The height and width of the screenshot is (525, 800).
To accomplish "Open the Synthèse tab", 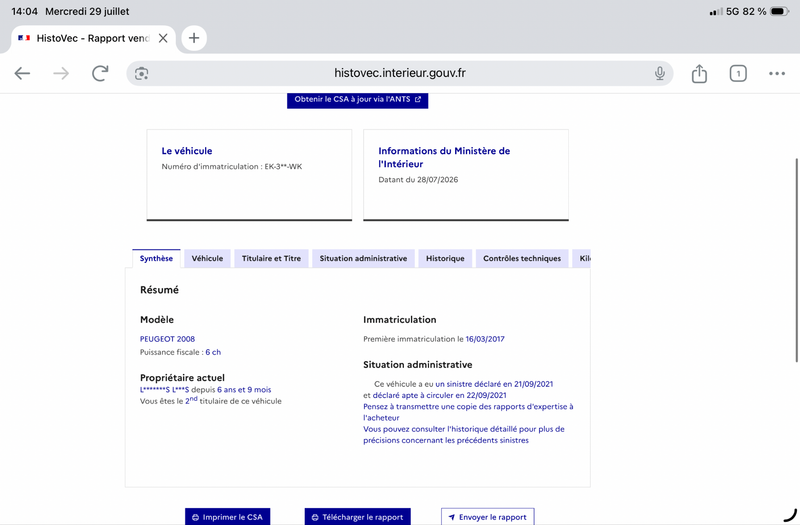I will point(156,258).
